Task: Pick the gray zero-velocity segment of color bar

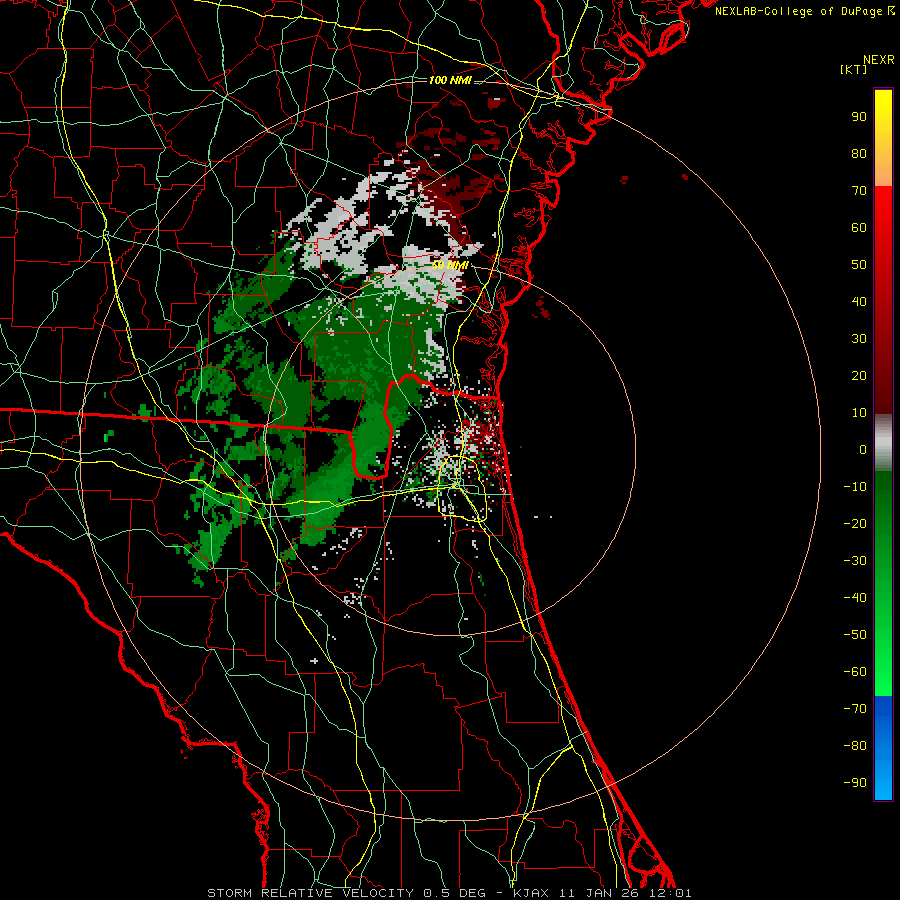Action: [883, 443]
